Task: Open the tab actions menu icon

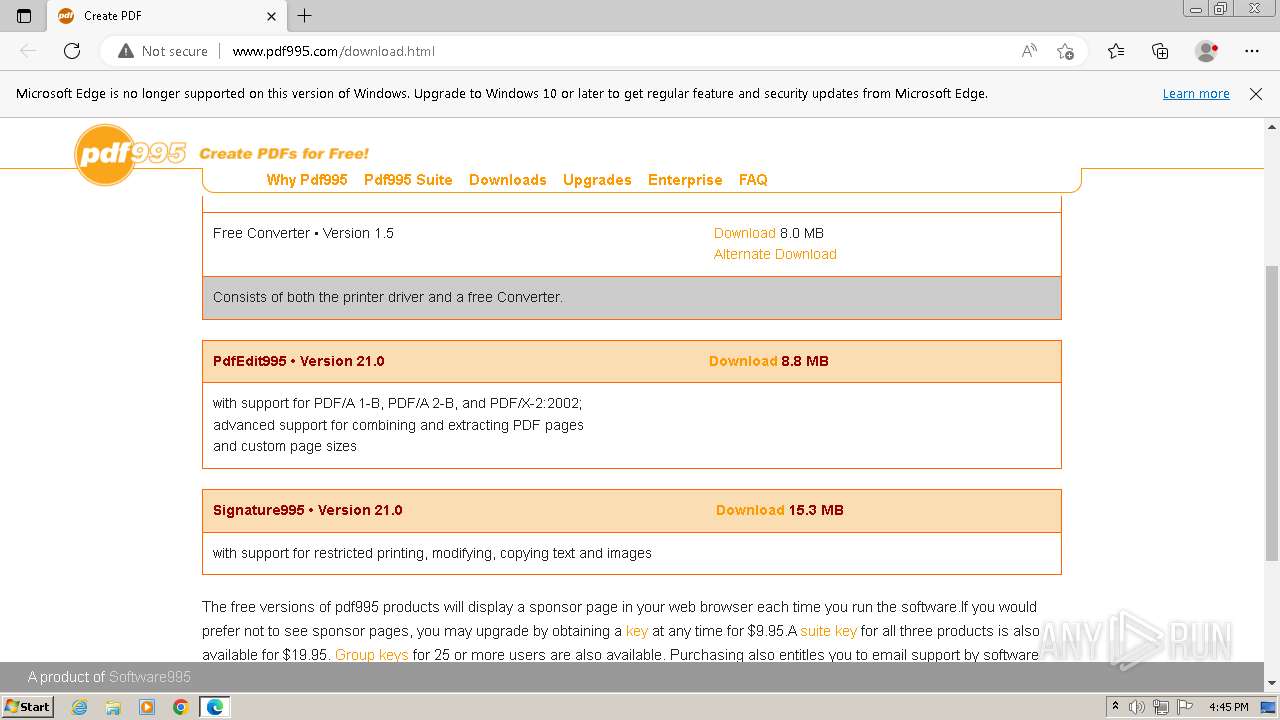Action: [24, 16]
